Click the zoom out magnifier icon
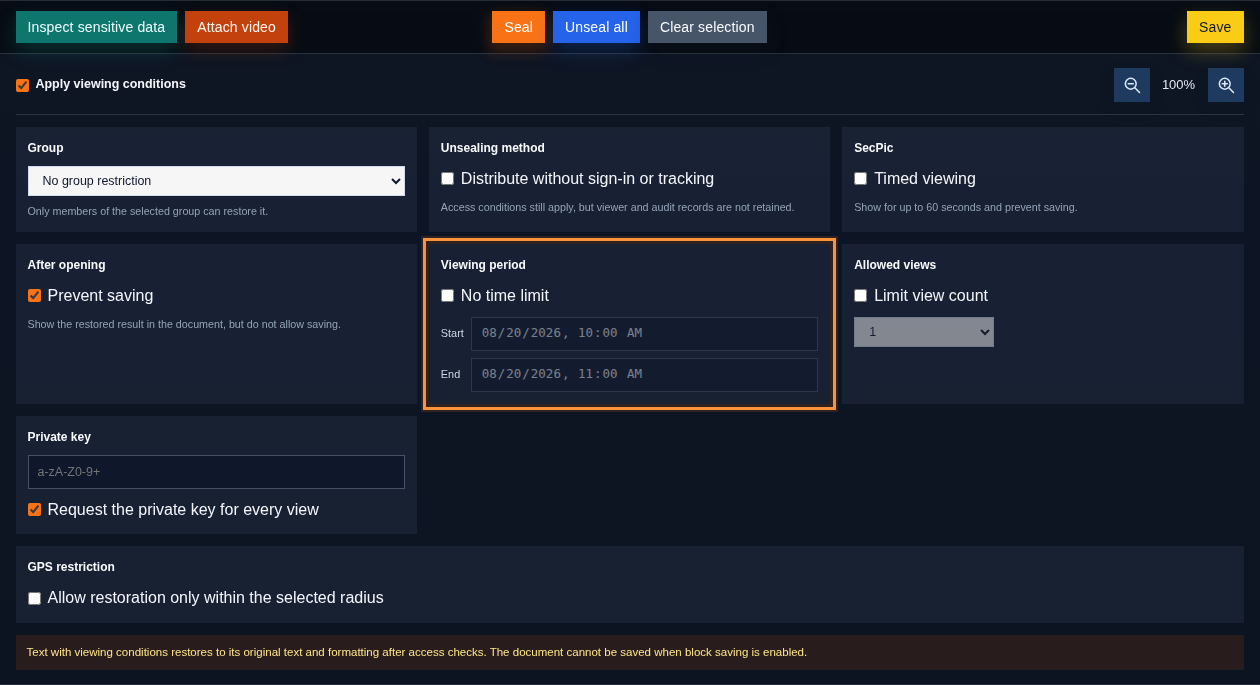Viewport: 1260px width, 685px height. click(1132, 85)
